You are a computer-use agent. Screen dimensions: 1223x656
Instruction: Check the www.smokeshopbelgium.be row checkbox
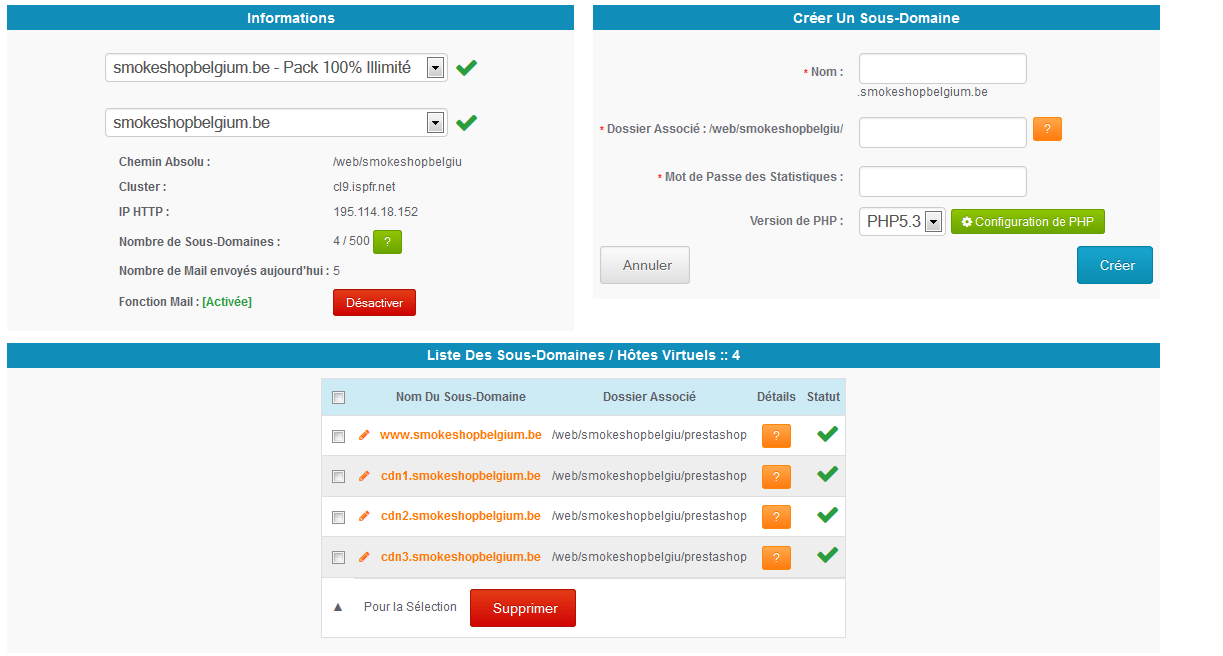tap(338, 437)
